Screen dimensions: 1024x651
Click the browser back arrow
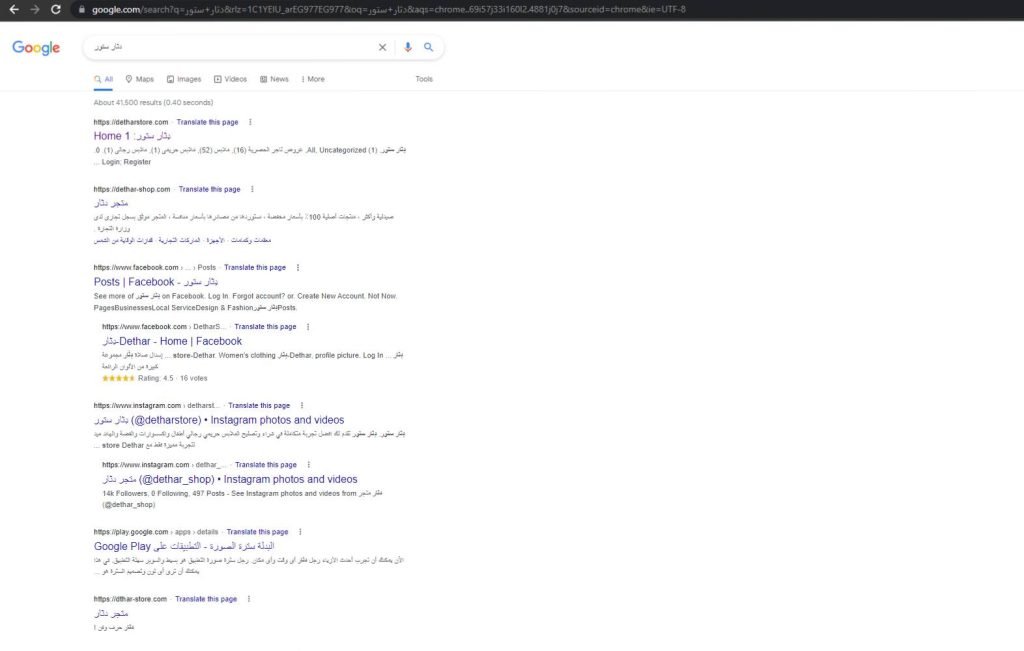coord(14,10)
